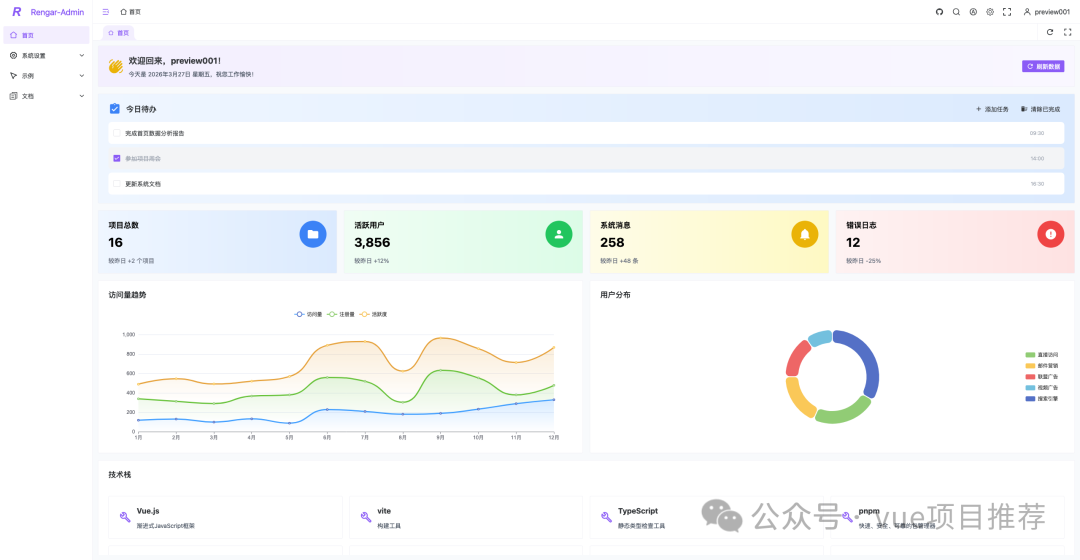Open settings via the gear icon
The height and width of the screenshot is (560, 1080).
[990, 12]
